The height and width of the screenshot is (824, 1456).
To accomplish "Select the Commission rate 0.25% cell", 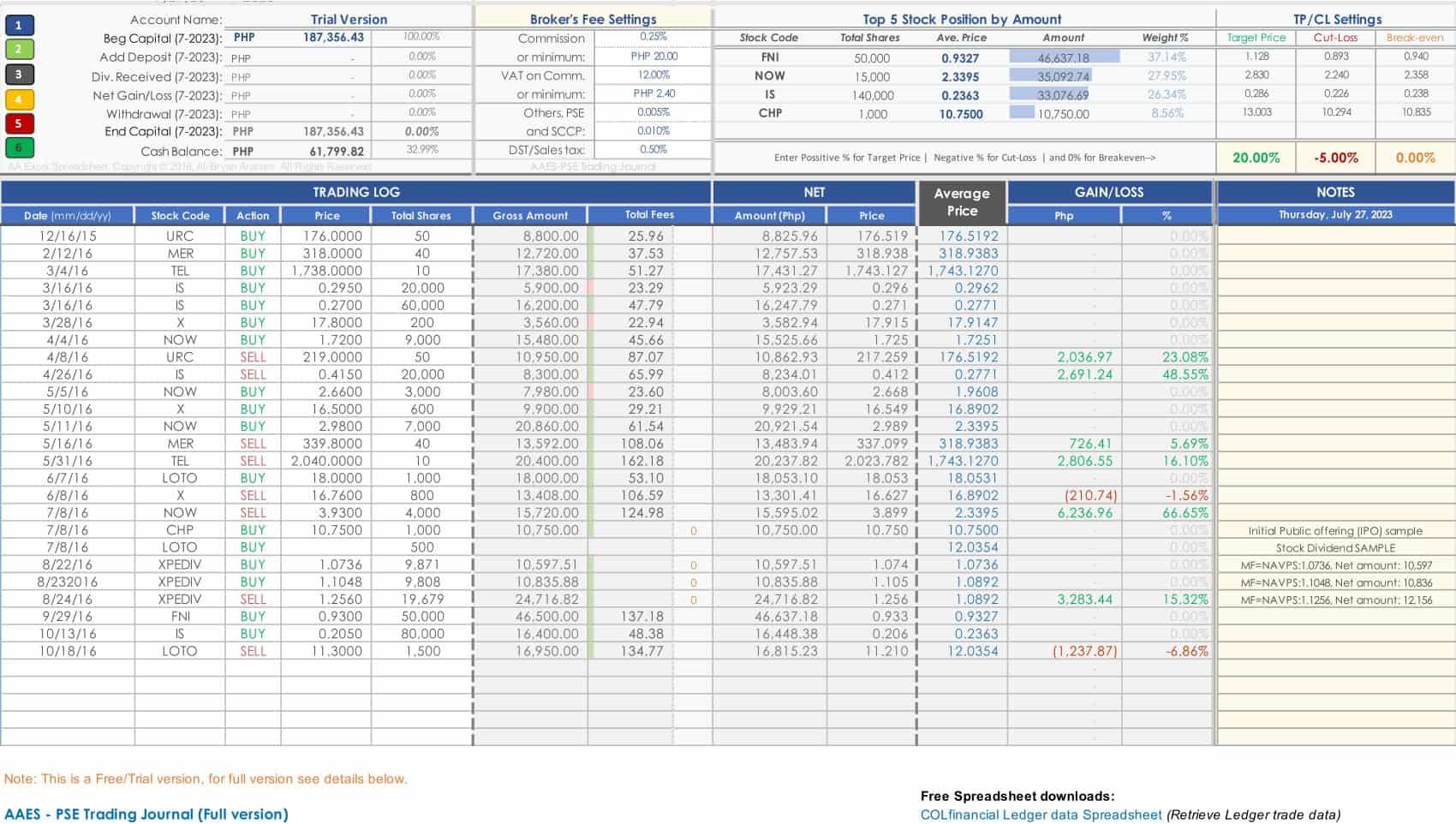I will pos(653,37).
